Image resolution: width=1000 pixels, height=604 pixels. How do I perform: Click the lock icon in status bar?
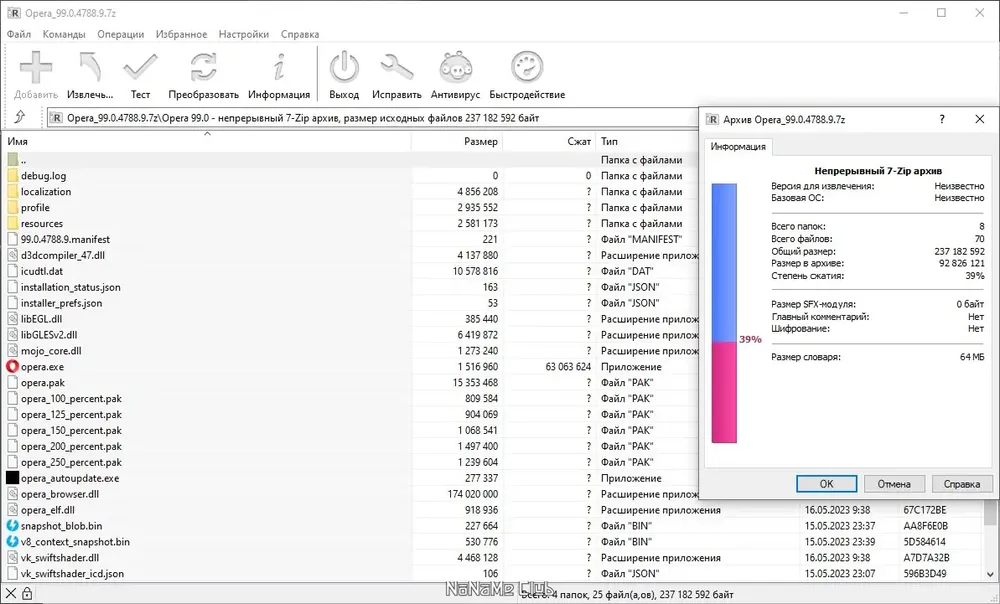pyautogui.click(x=27, y=594)
